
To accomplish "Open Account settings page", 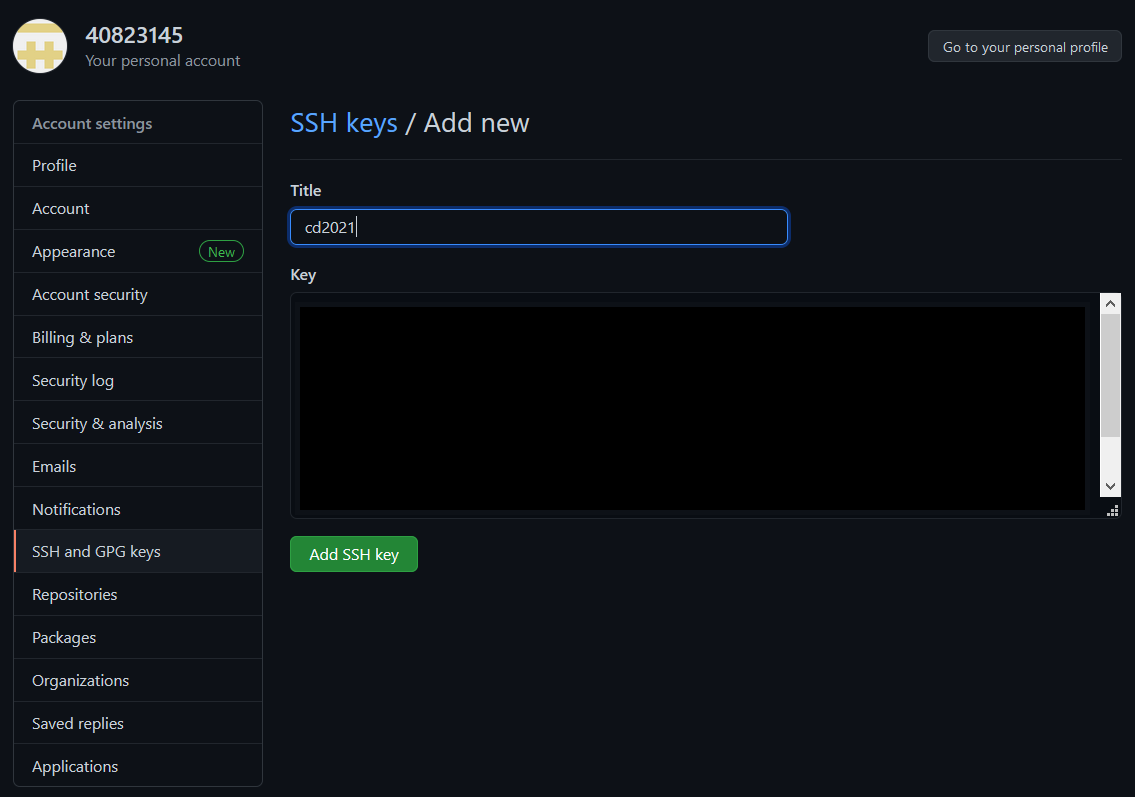I will [x=138, y=208].
